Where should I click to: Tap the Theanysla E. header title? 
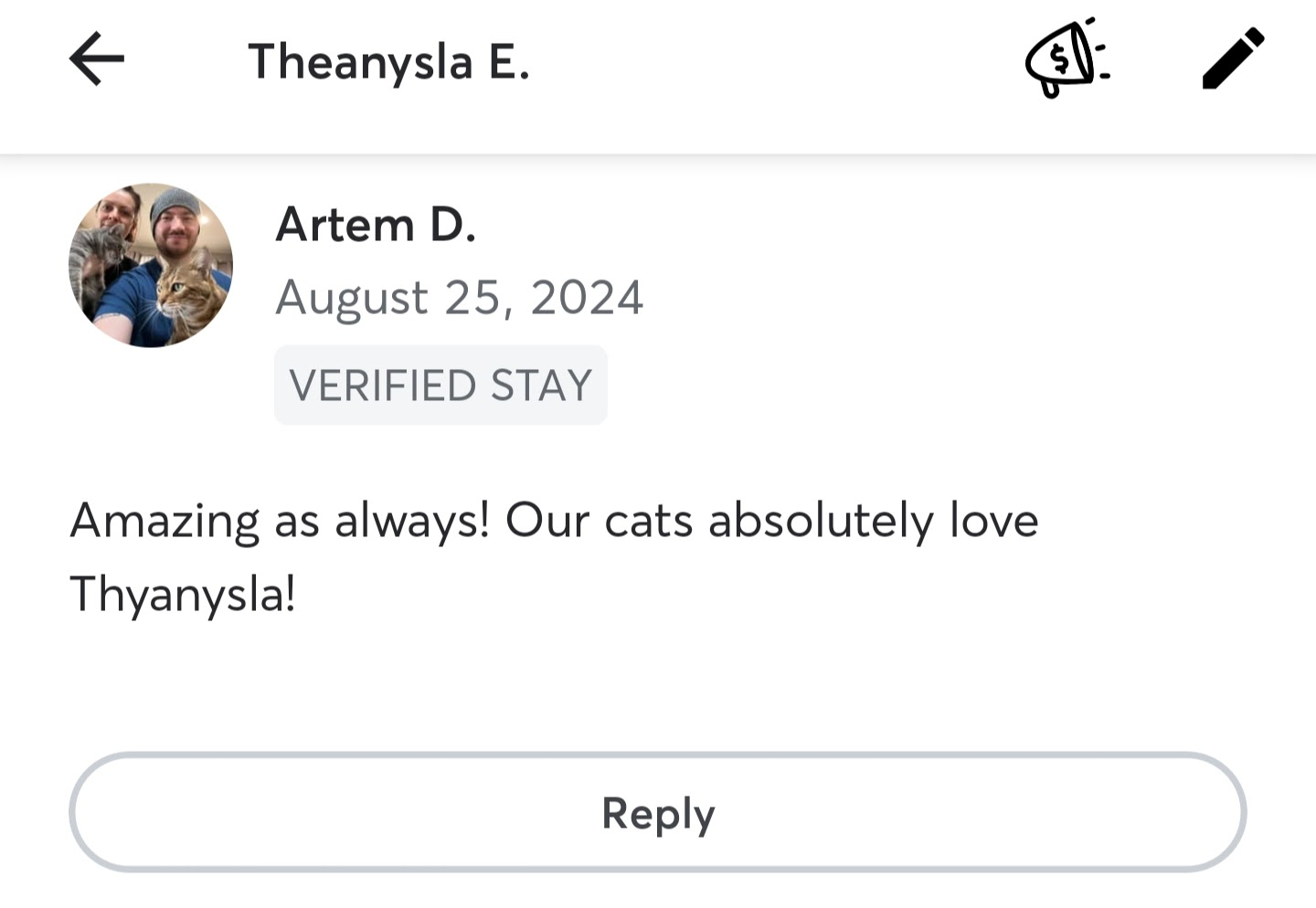click(x=388, y=62)
